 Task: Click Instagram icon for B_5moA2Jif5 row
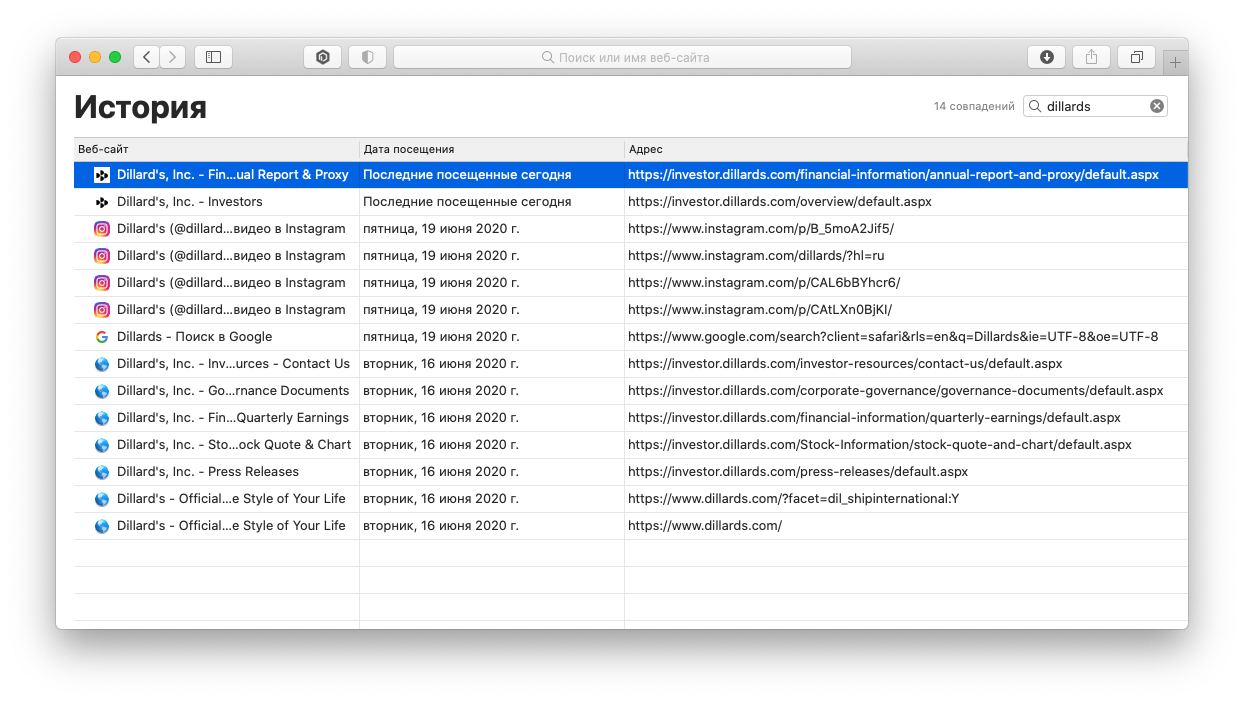(x=102, y=229)
